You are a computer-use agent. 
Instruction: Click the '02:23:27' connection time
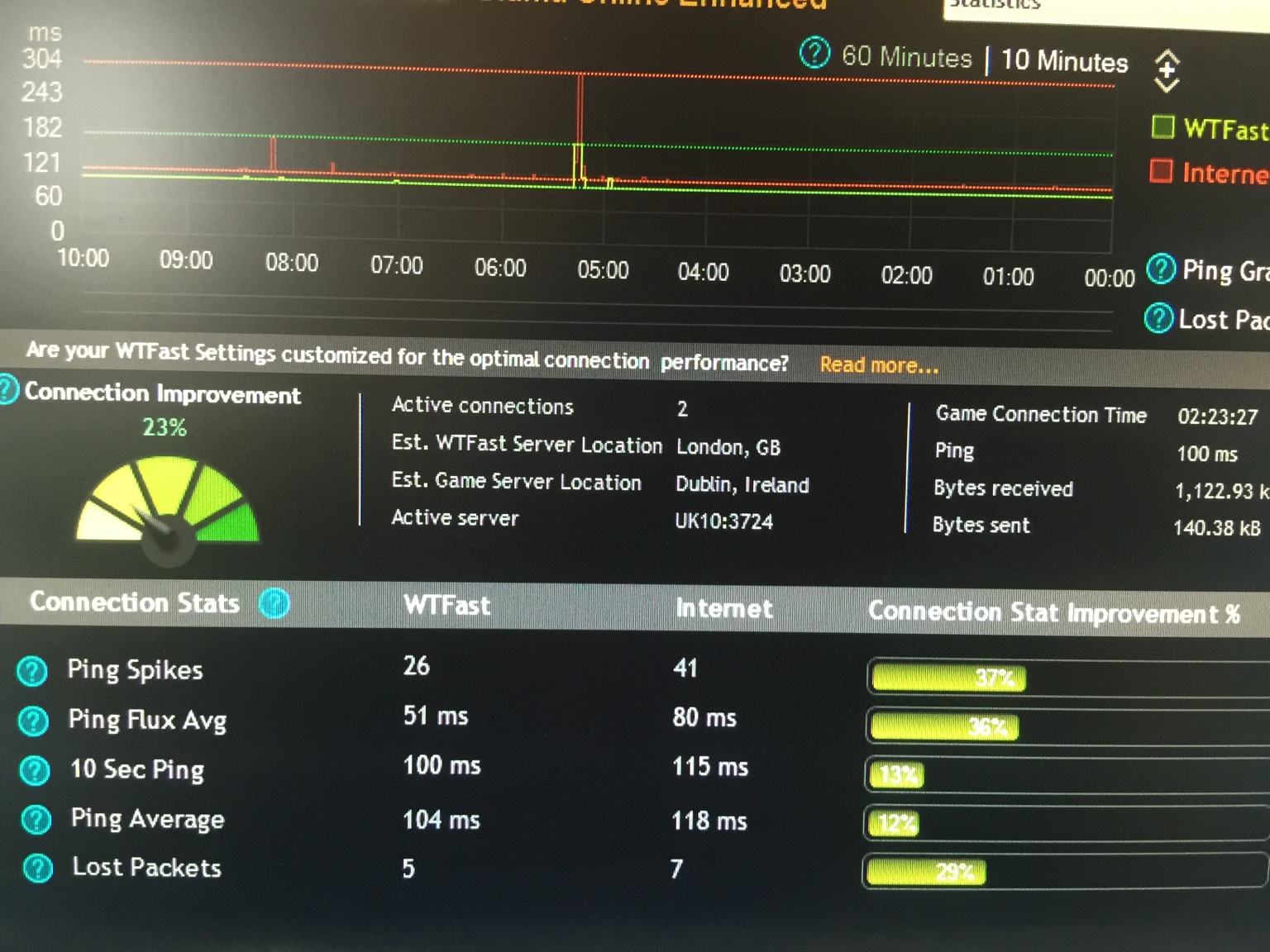1218,416
